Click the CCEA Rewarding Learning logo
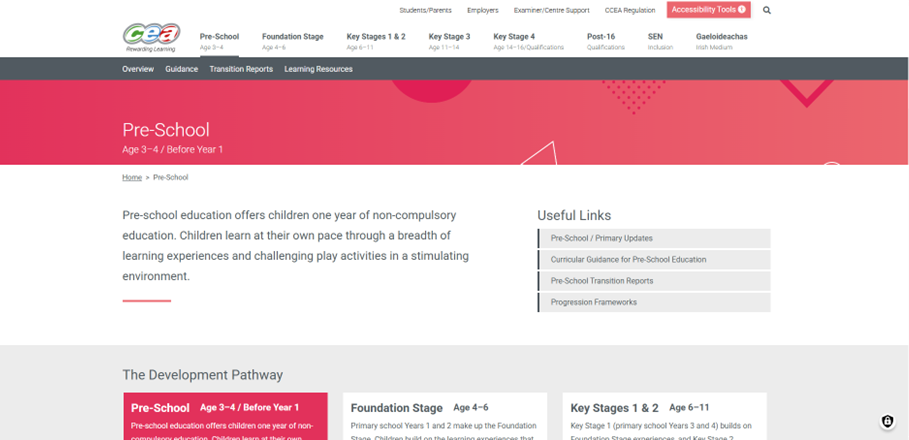This screenshot has height=440, width=909. [151, 37]
